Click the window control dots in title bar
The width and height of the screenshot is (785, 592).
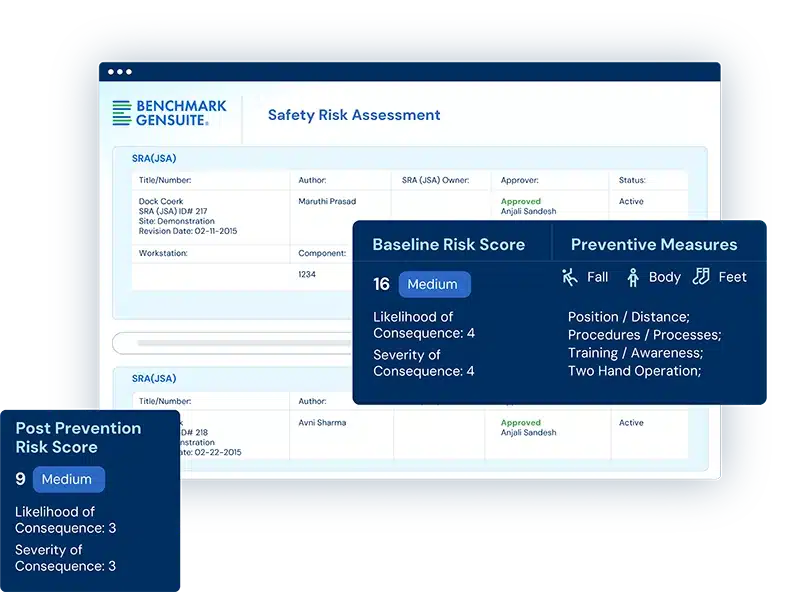[120, 72]
